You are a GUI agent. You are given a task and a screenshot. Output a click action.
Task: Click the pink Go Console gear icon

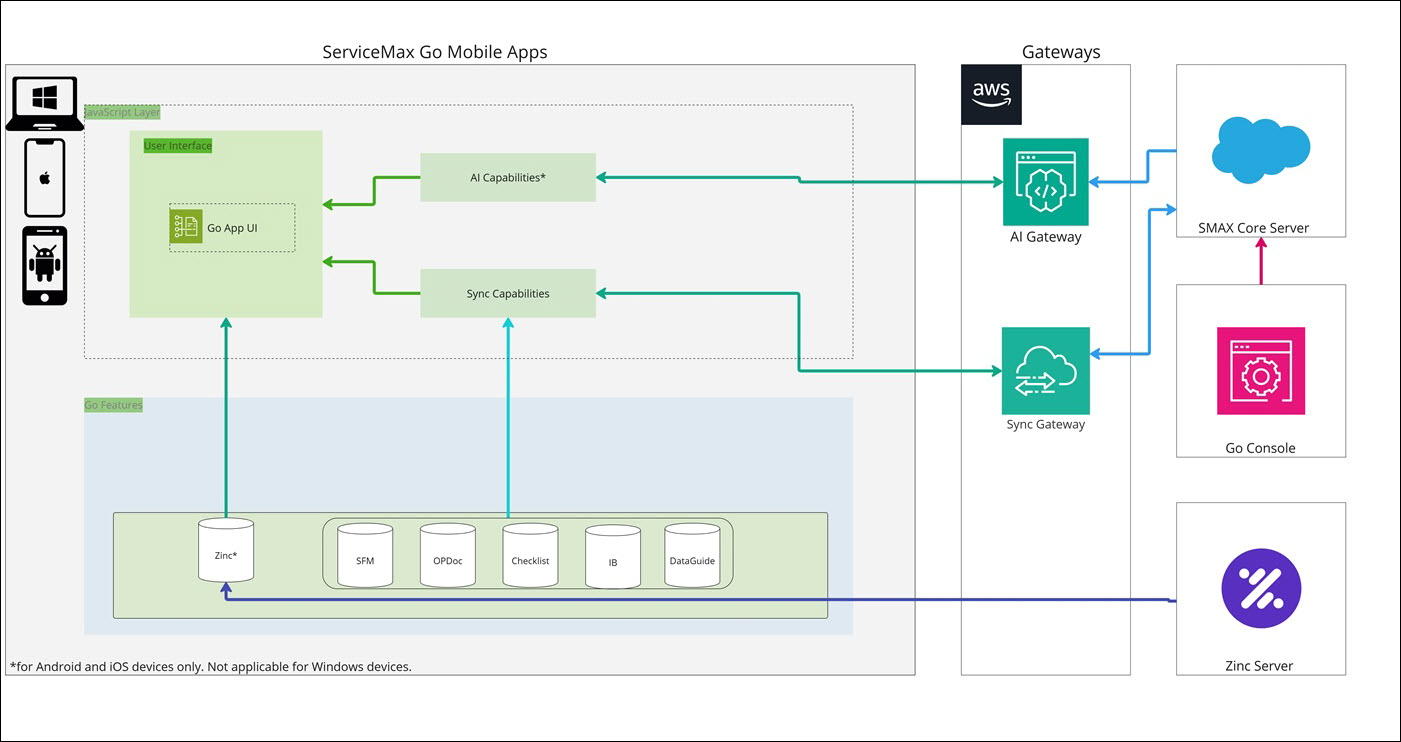pyautogui.click(x=1260, y=371)
